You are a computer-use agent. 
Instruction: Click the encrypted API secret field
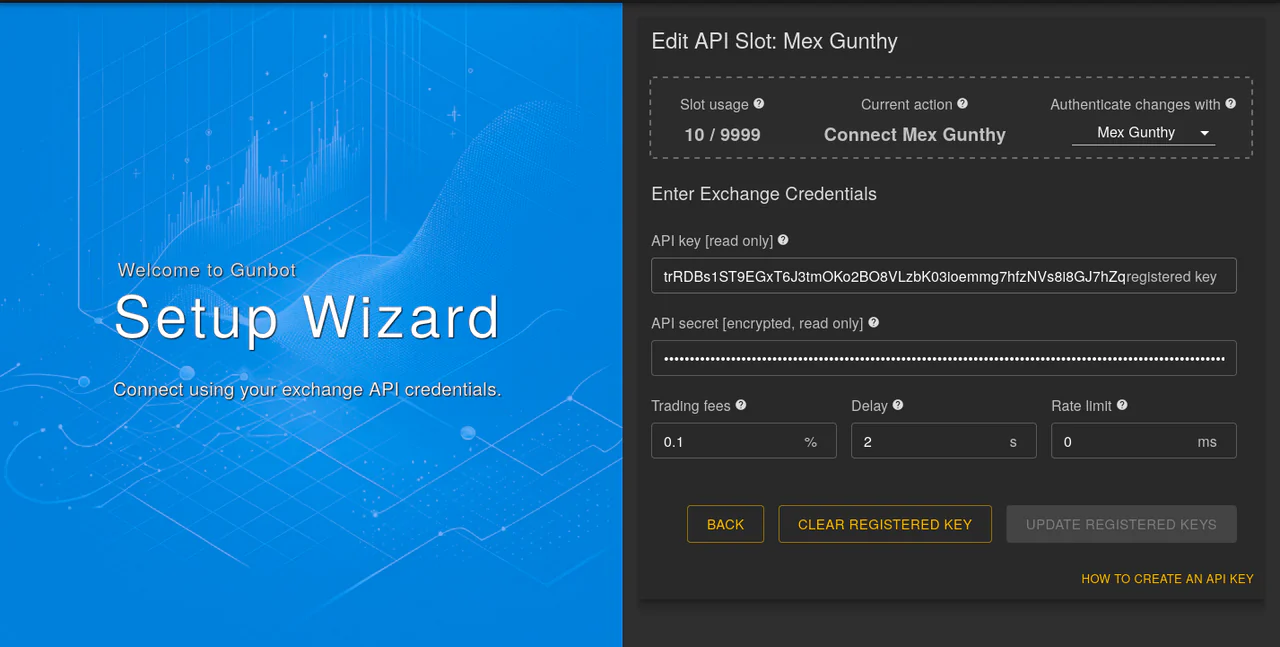tap(943, 358)
